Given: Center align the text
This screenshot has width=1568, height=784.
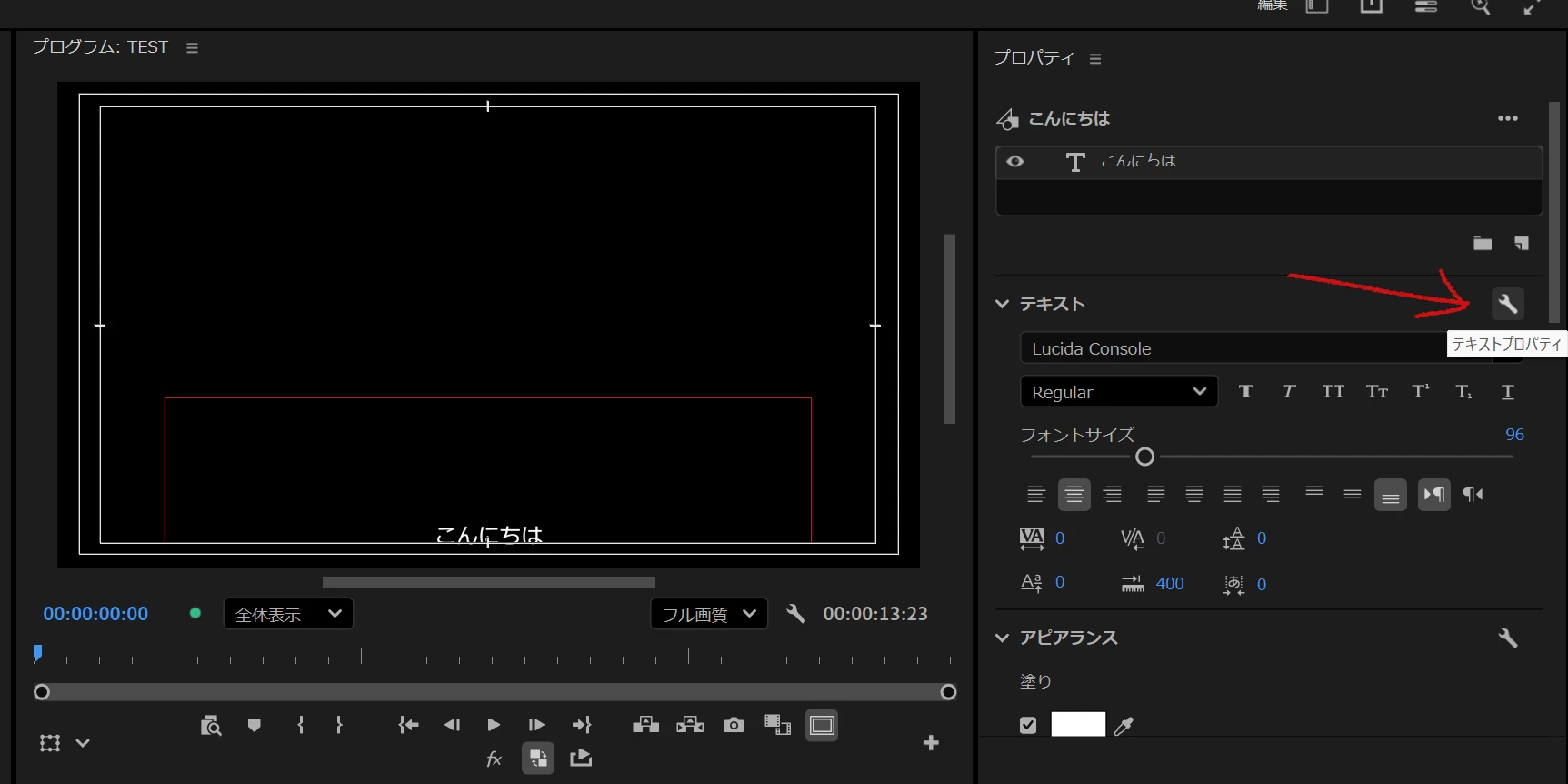Looking at the screenshot, I should (x=1074, y=495).
